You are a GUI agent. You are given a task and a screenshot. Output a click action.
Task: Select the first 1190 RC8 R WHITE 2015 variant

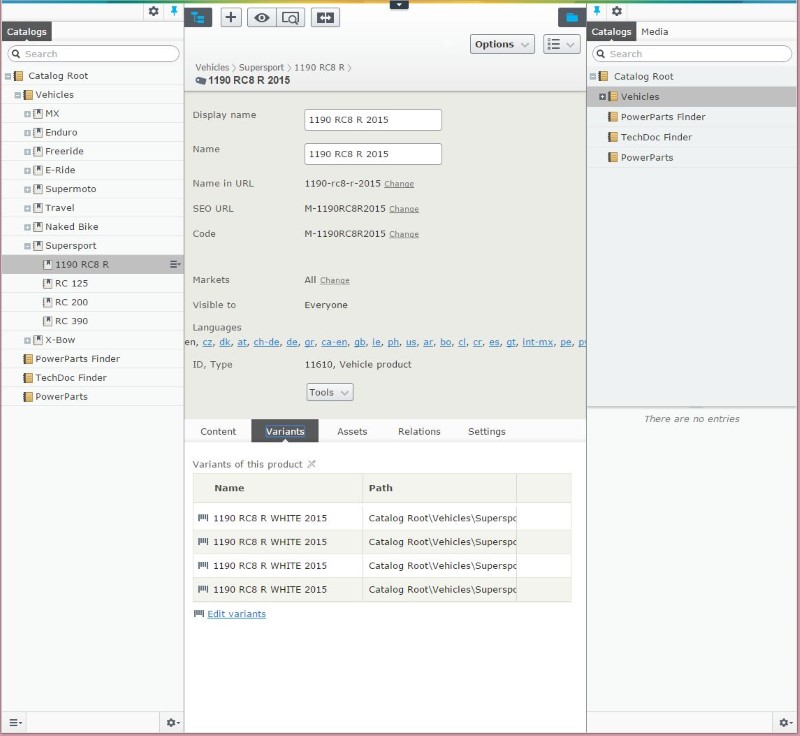point(270,518)
